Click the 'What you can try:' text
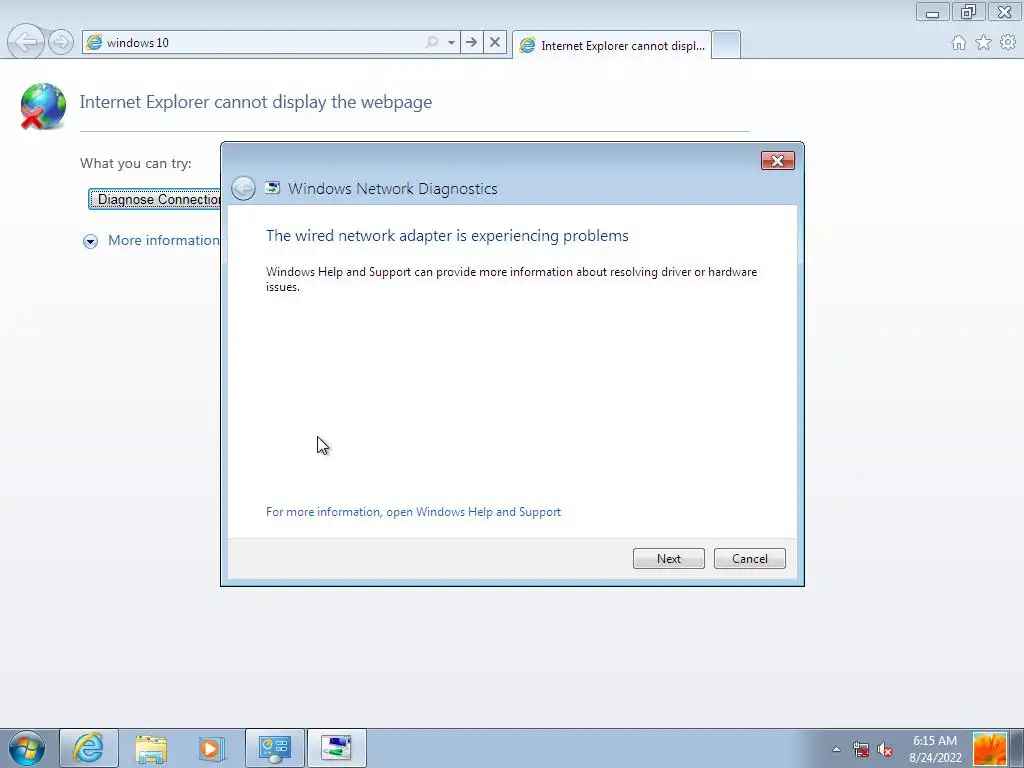The width and height of the screenshot is (1024, 768). click(x=136, y=163)
